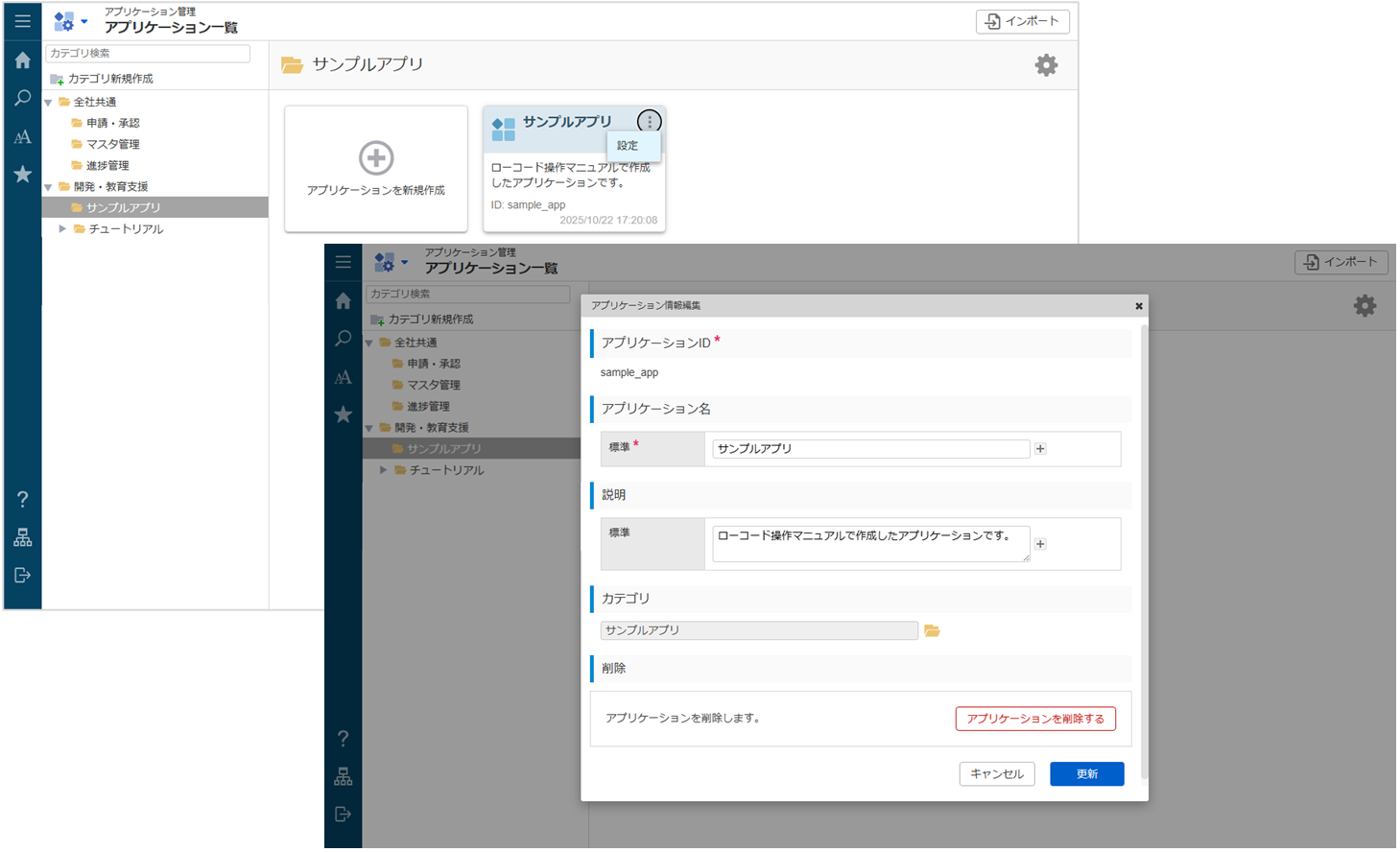Viewport: 1400px width, 852px height.
Task: Select the マスタ管理 category in the tree
Action: tap(112, 144)
